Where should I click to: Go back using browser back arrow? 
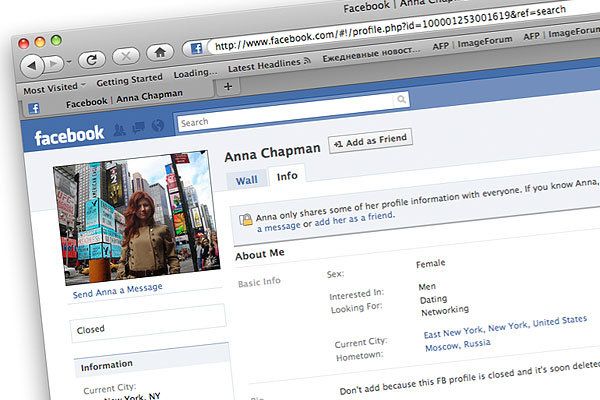pyautogui.click(x=33, y=66)
